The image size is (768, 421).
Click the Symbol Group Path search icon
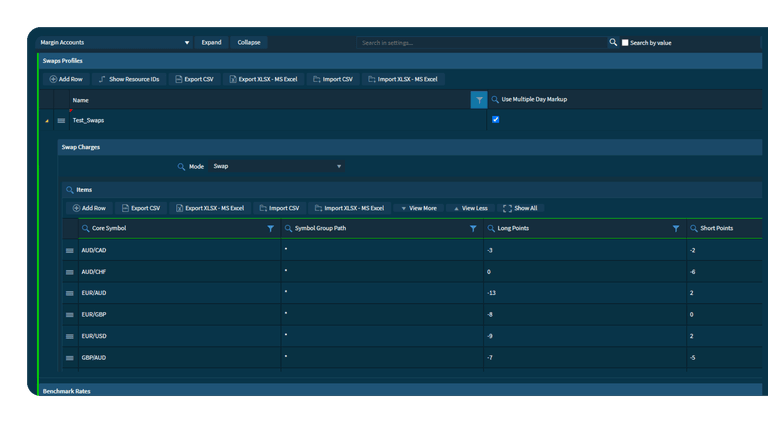point(288,228)
